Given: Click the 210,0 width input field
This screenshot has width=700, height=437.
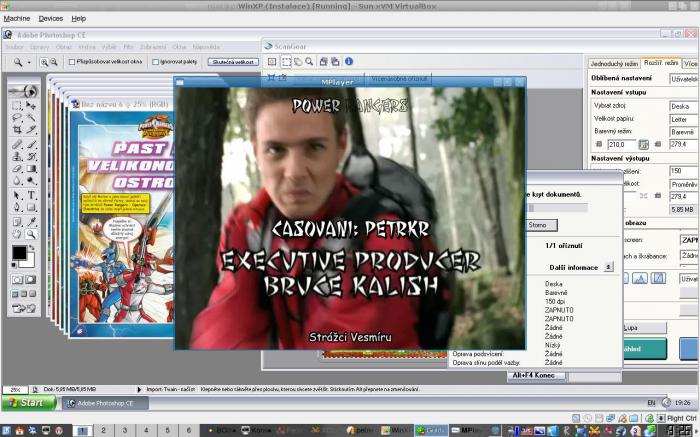Looking at the screenshot, I should coord(621,144).
